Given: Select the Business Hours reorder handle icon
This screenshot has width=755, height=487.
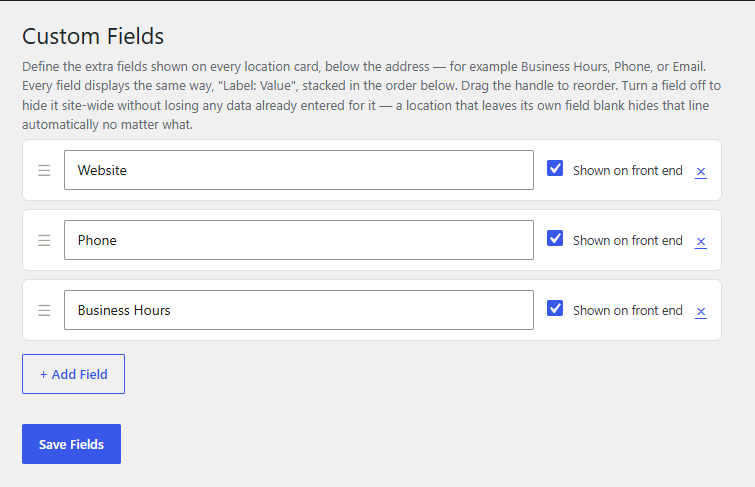Looking at the screenshot, I should point(44,310).
